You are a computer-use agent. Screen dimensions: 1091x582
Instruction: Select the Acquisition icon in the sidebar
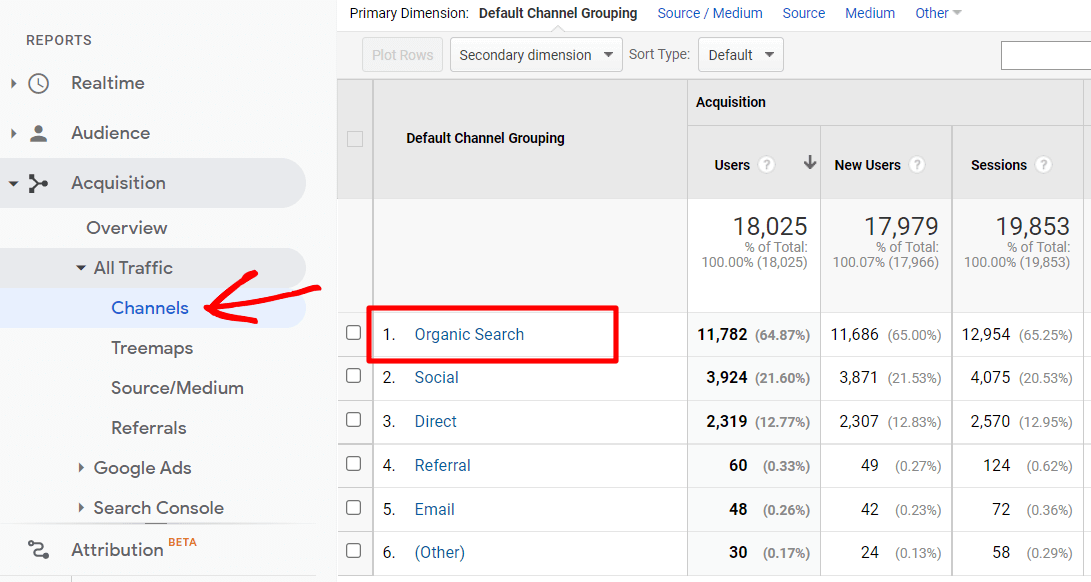(38, 183)
